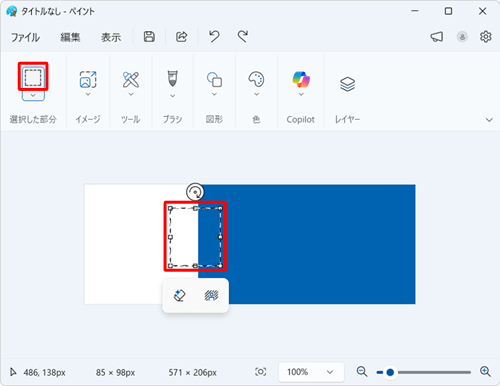
Task: Expand the イメージ group chevron
Action: pos(88,95)
